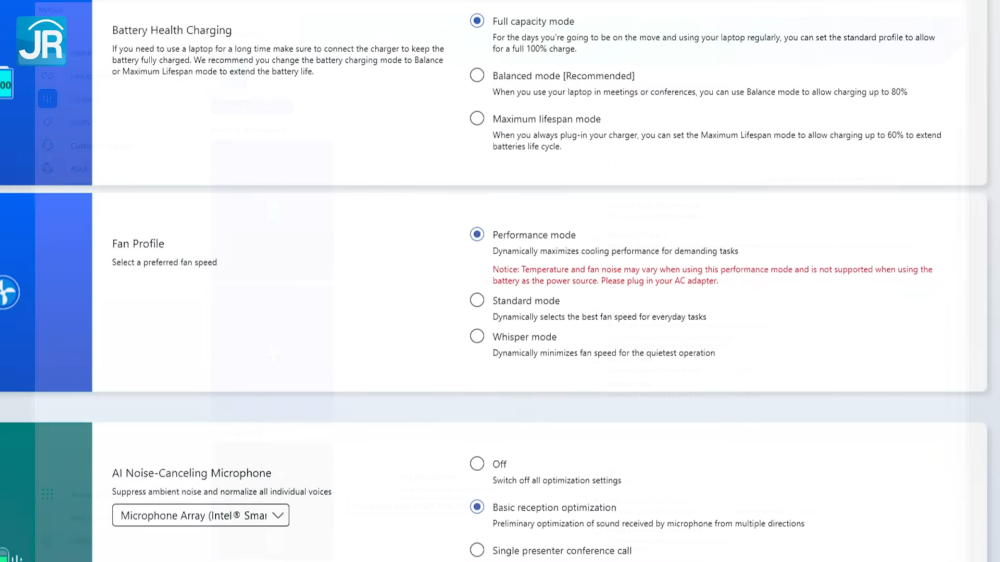
Task: Switch fan profile to Standard mode
Action: click(477, 300)
